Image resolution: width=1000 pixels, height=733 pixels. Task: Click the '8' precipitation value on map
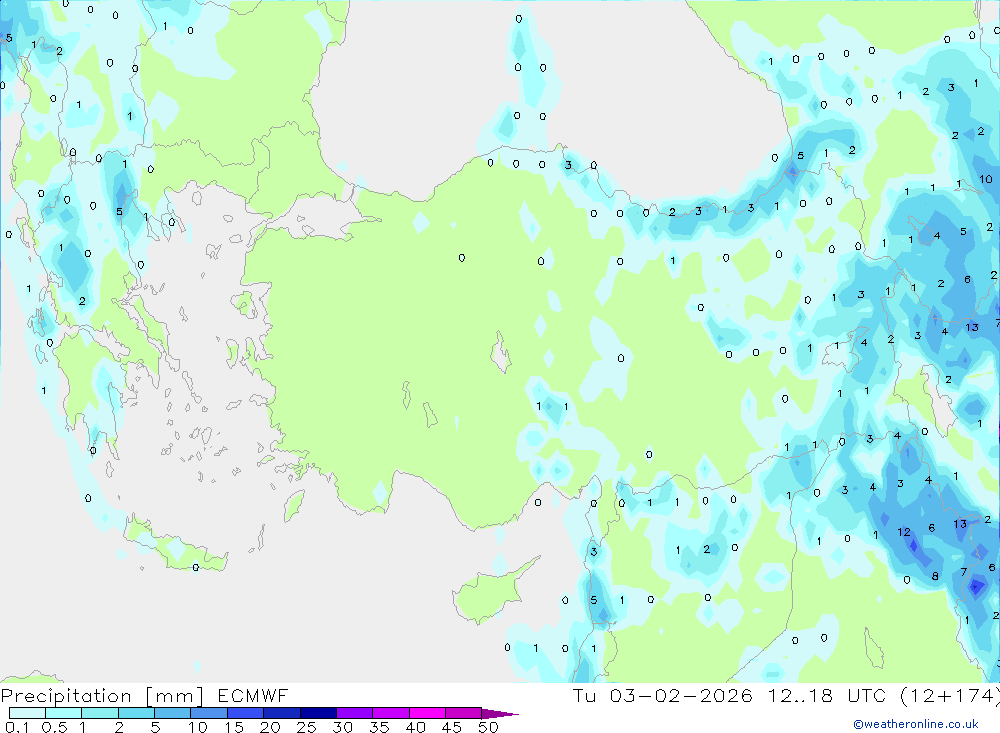(x=935, y=576)
